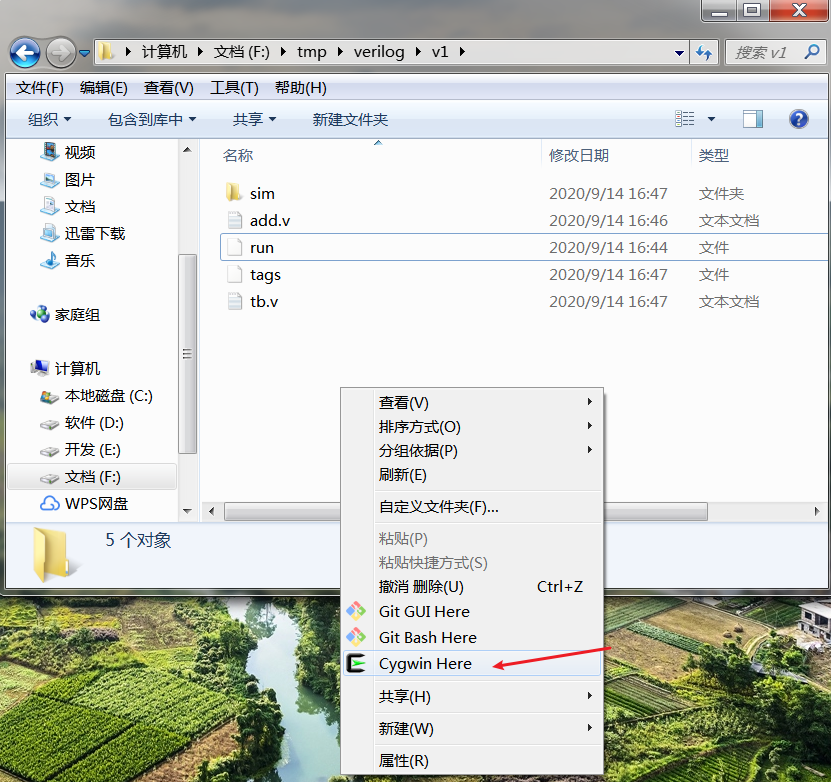Toggle the preview pane icon
The image size is (831, 782).
coord(753,119)
